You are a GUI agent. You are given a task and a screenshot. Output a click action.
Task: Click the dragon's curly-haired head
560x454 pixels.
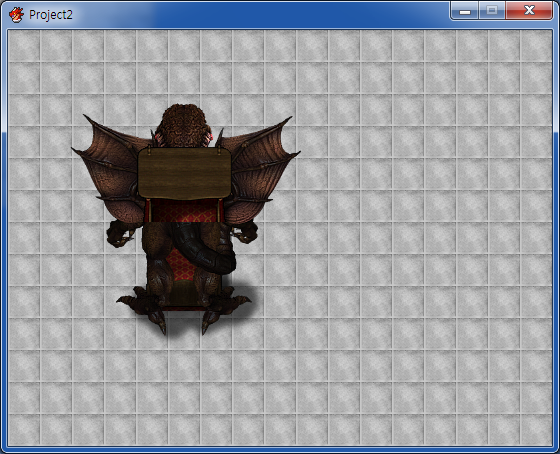pyautogui.click(x=184, y=125)
